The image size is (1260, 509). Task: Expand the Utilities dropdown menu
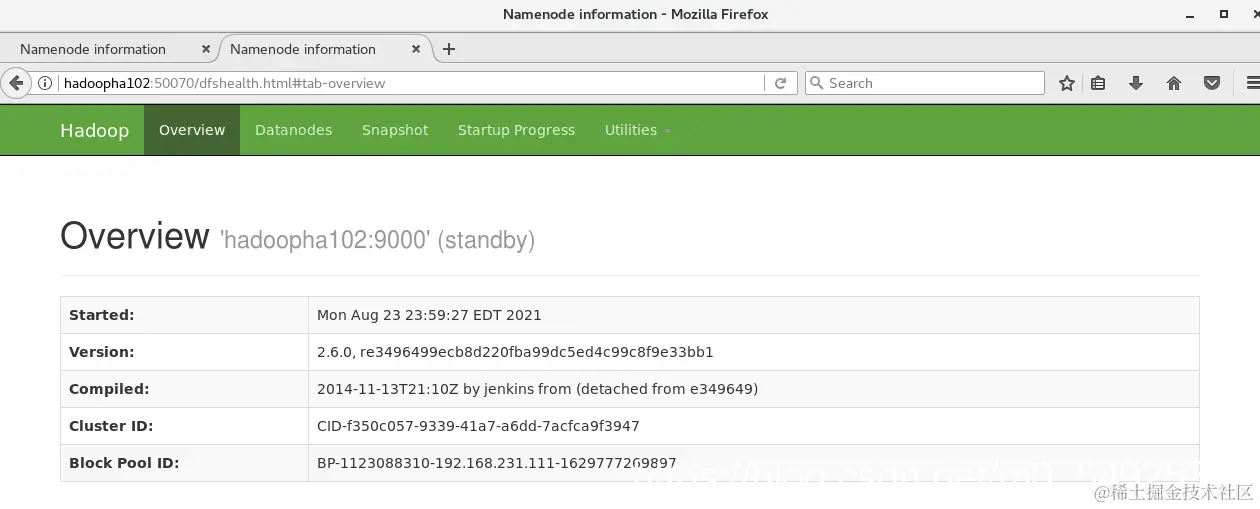pyautogui.click(x=637, y=130)
